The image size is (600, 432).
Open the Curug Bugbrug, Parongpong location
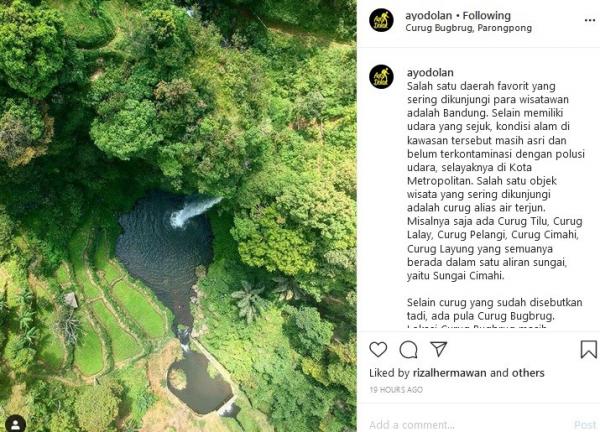point(468,28)
